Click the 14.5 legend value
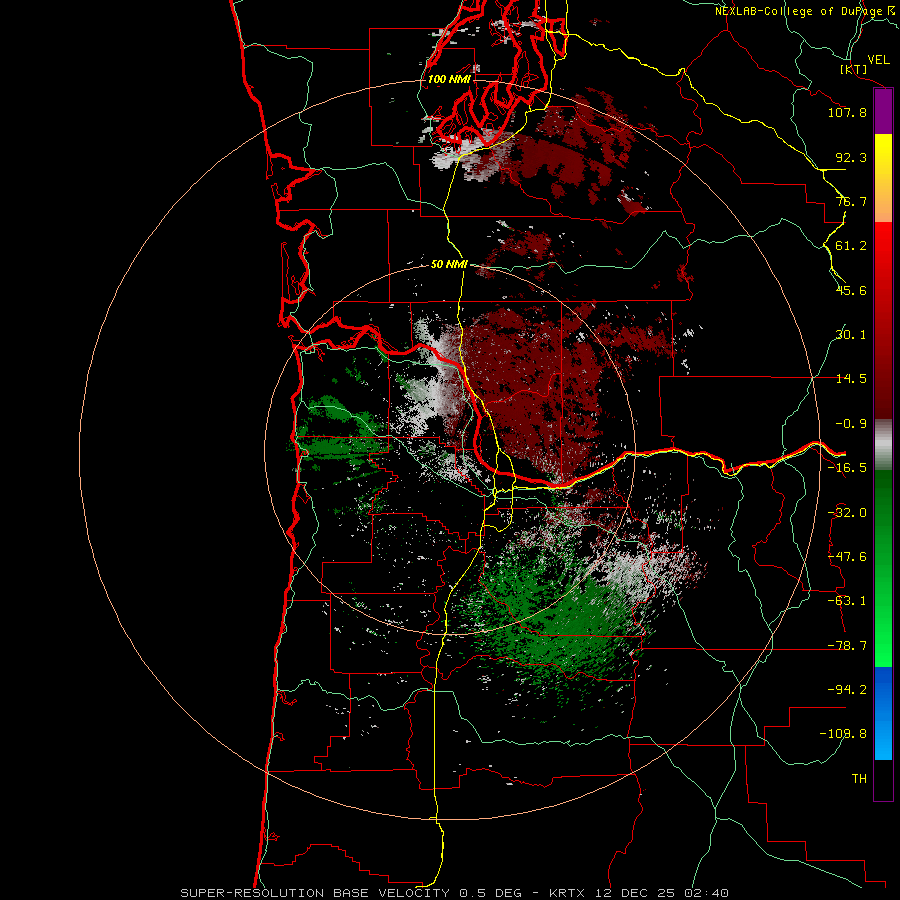The width and height of the screenshot is (900, 900). coord(851,379)
